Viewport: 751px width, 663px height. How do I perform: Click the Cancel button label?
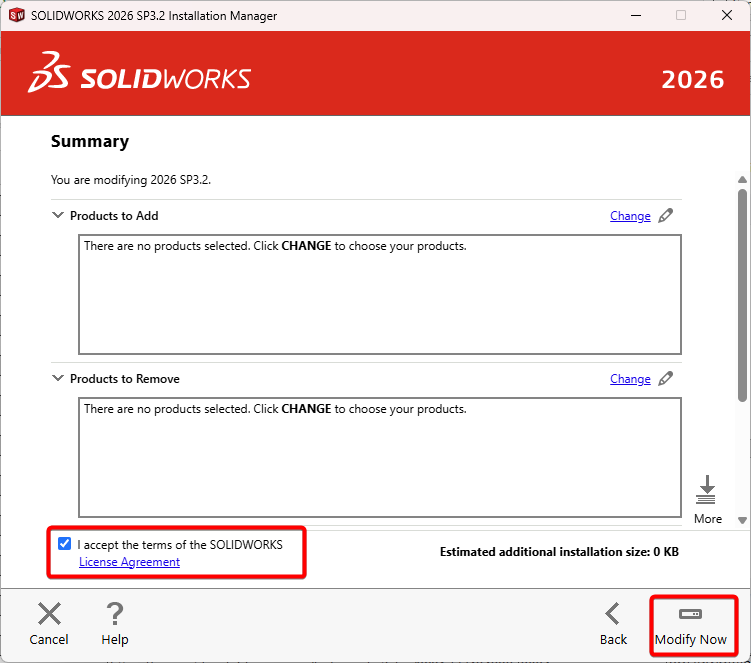(49, 640)
